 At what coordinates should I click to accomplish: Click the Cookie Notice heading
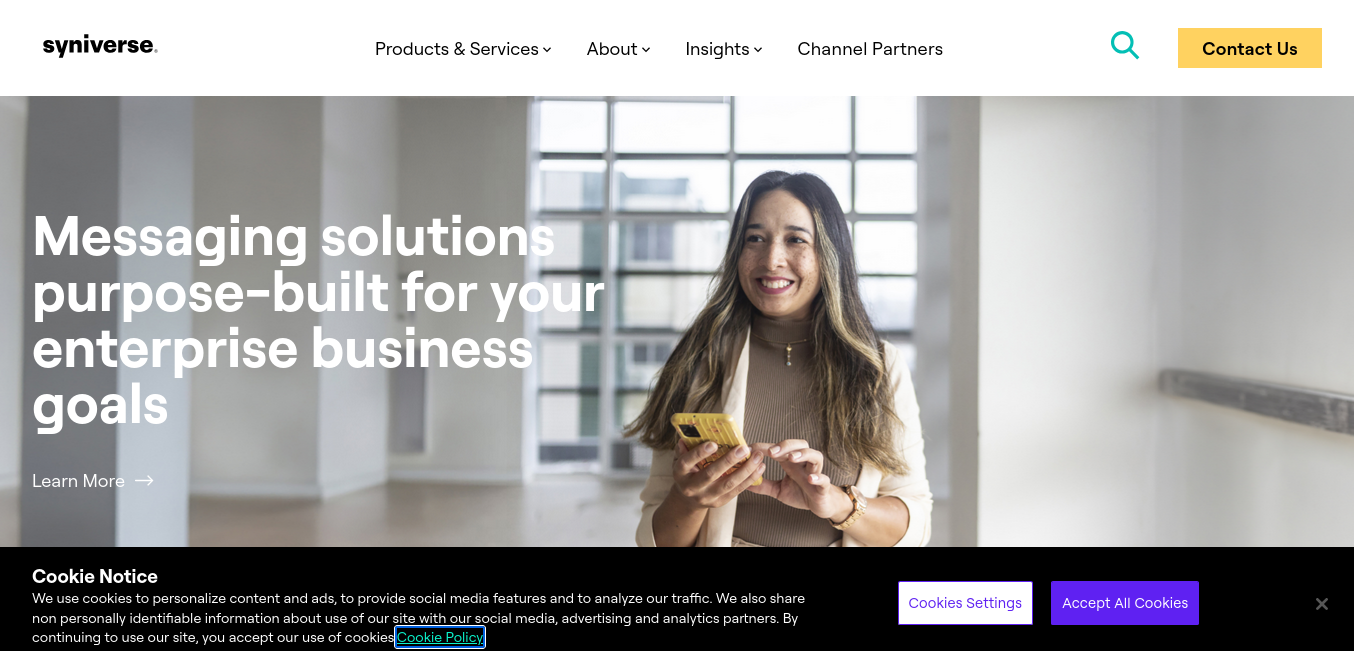click(95, 576)
